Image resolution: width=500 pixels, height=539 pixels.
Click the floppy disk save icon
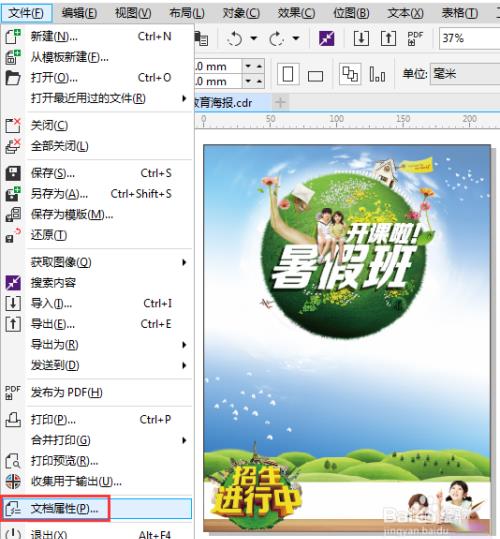point(13,173)
